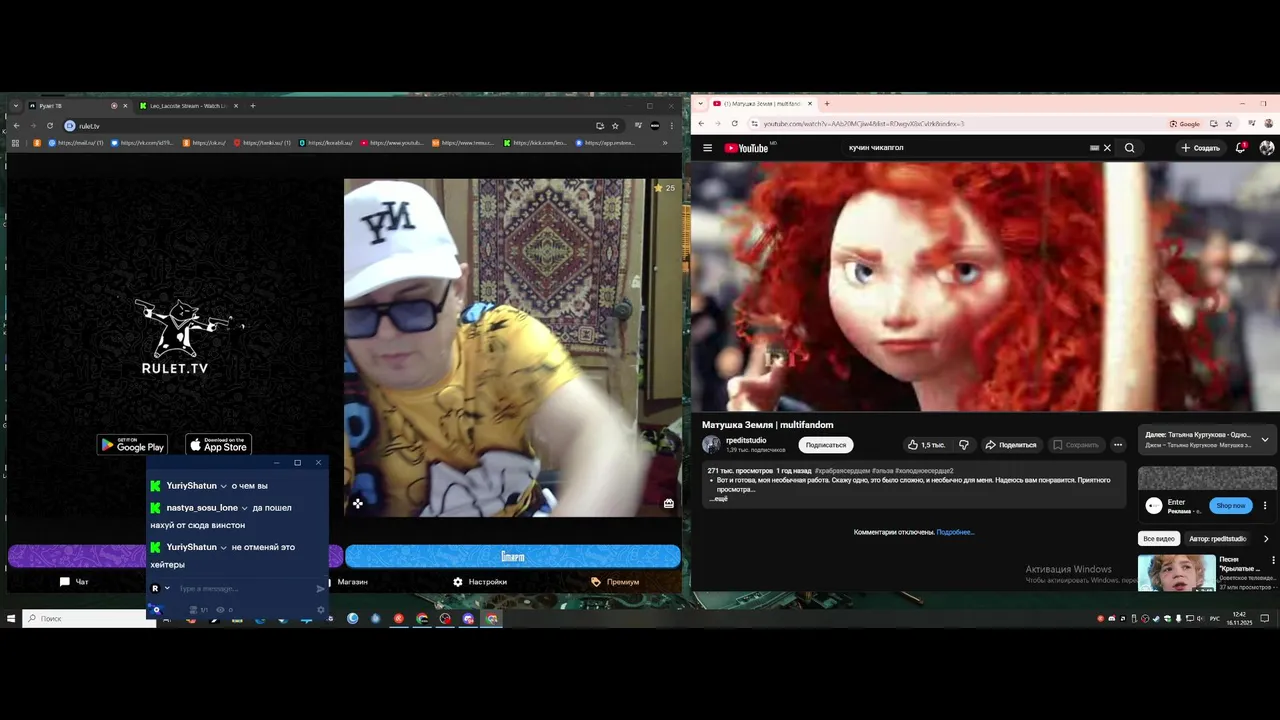Screen dimensions: 1280x720
Task: Bookmark rulet.tv with the star icon
Action: coord(615,126)
